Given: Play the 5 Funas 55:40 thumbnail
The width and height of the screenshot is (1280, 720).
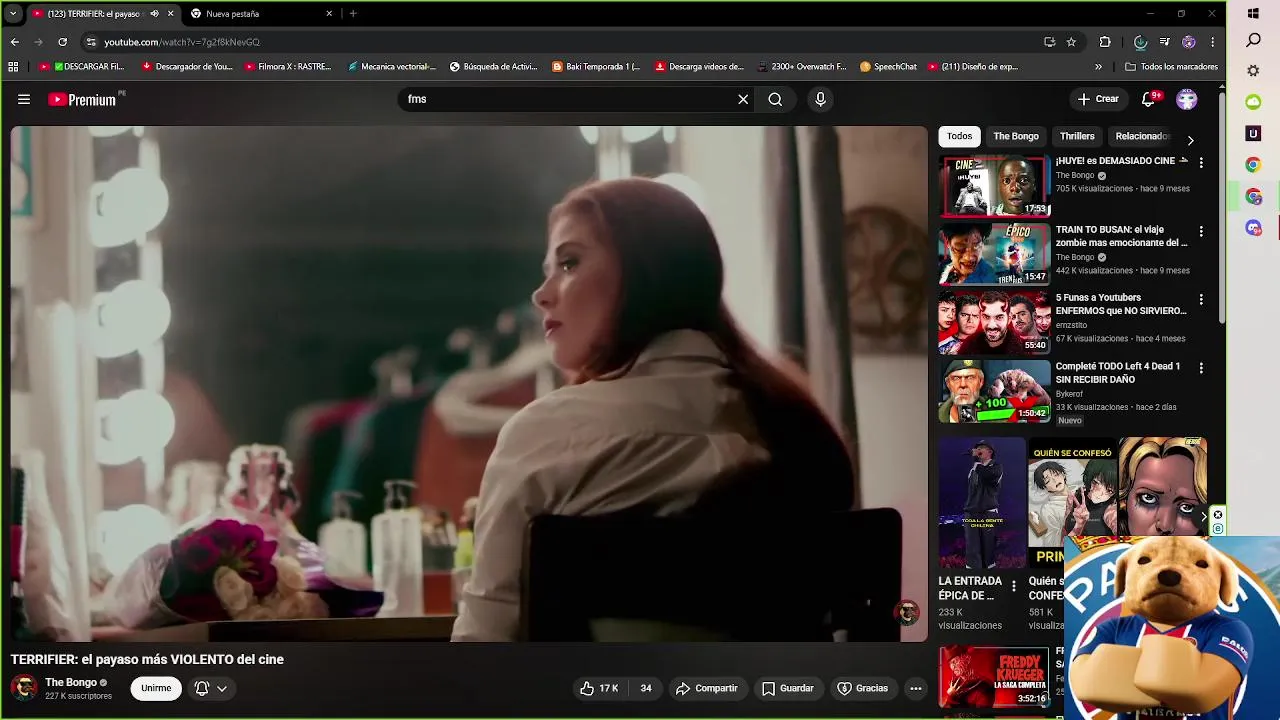Looking at the screenshot, I should pos(994,322).
